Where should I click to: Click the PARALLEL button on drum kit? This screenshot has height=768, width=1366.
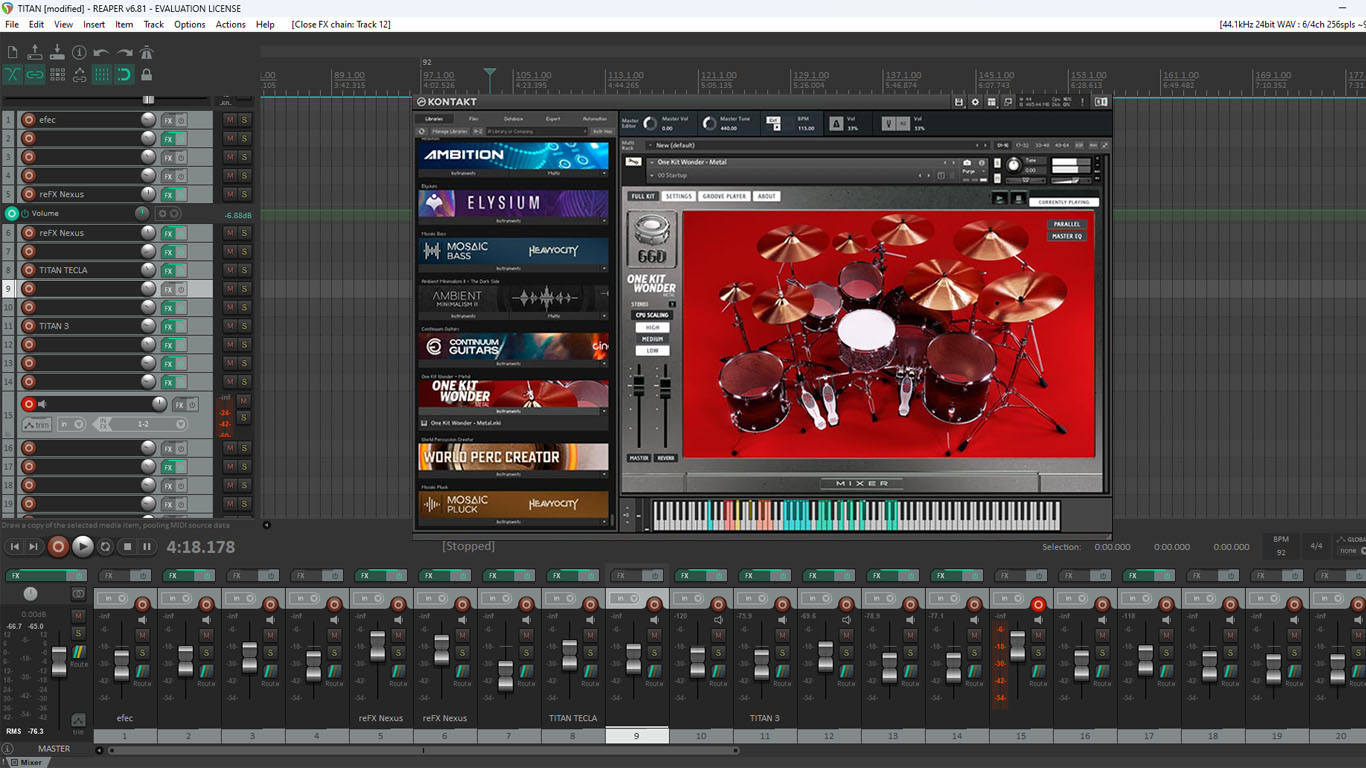[x=1067, y=224]
